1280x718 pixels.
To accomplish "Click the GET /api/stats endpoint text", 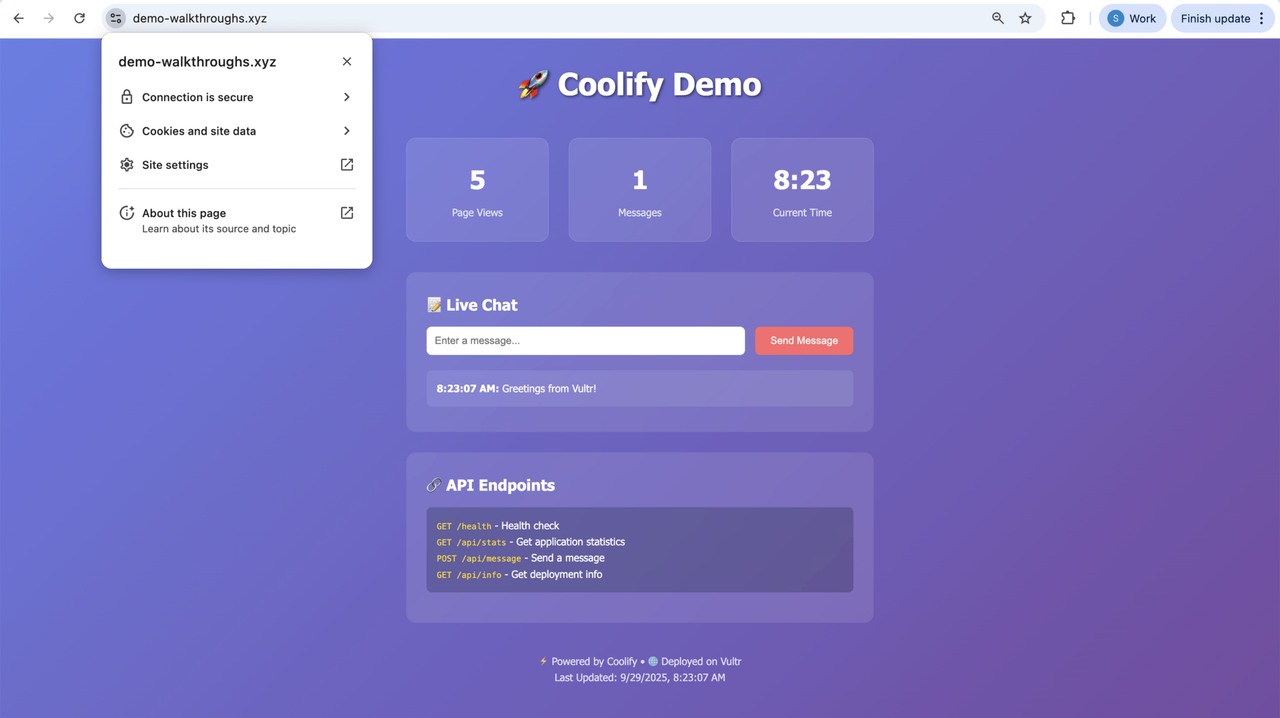I will click(471, 542).
